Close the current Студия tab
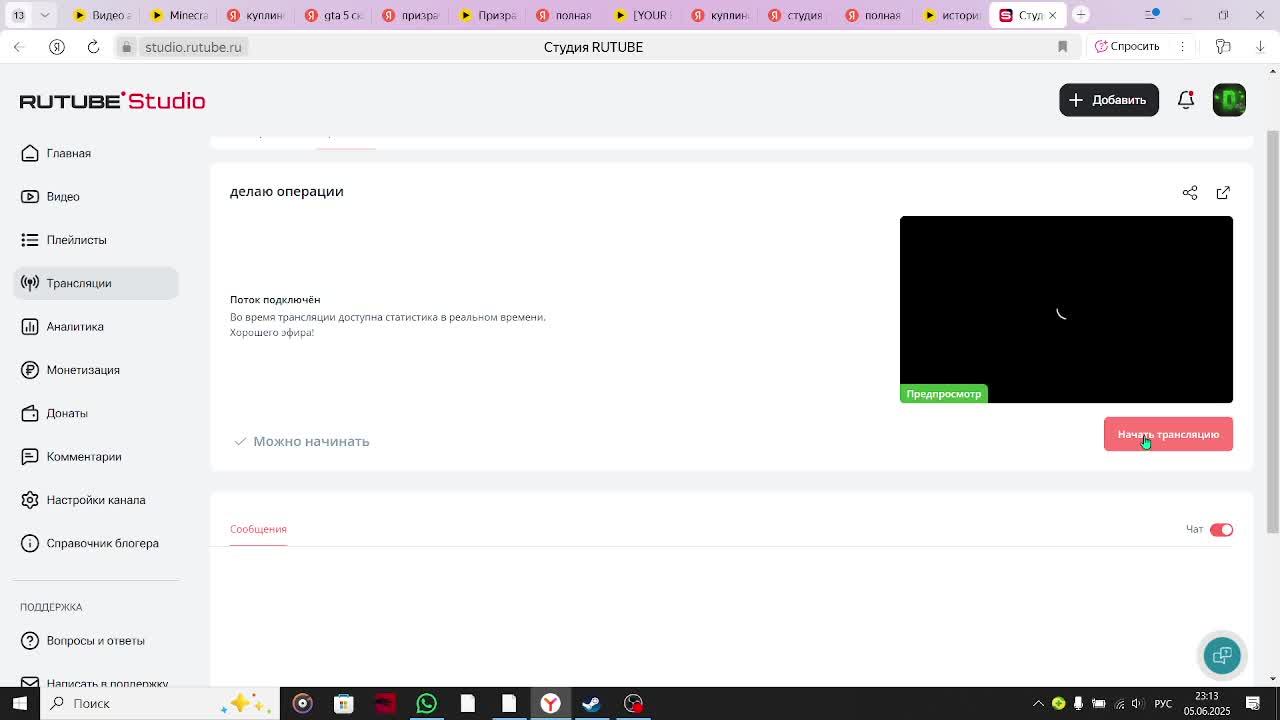The height and width of the screenshot is (720, 1280). pyautogui.click(x=1052, y=15)
